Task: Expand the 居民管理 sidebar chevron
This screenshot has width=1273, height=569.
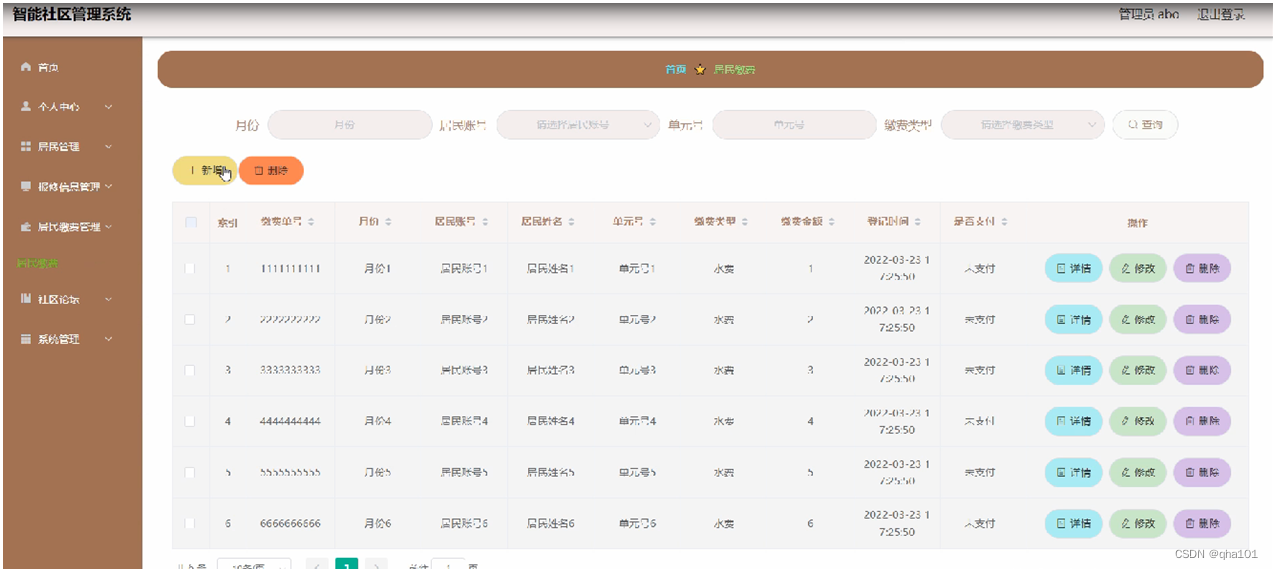Action: pos(108,146)
